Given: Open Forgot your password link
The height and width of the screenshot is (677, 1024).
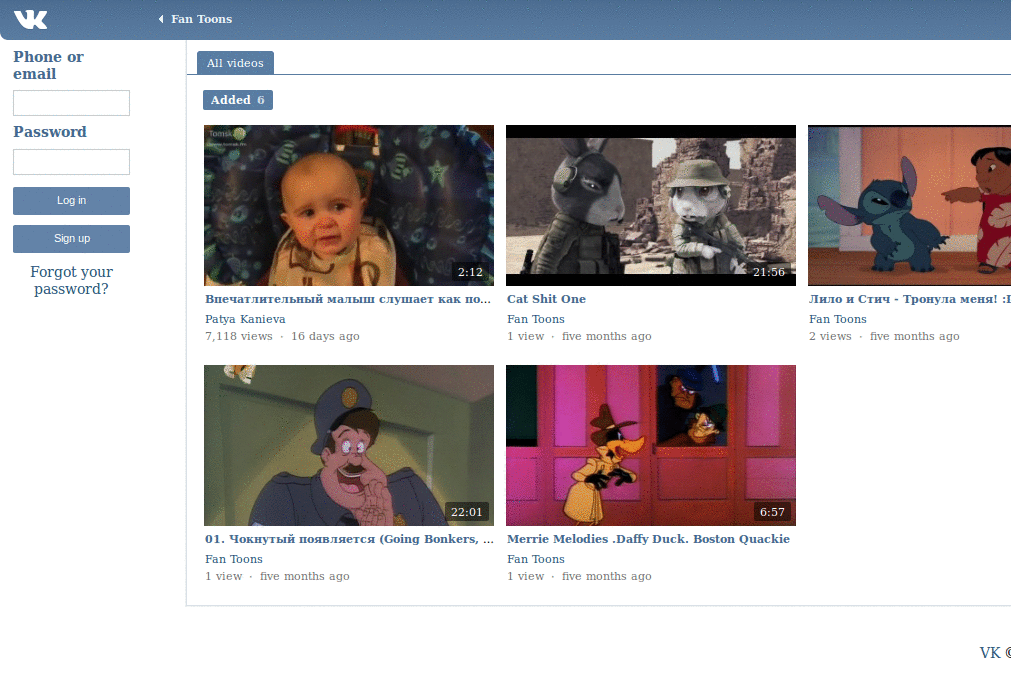Looking at the screenshot, I should [71, 280].
